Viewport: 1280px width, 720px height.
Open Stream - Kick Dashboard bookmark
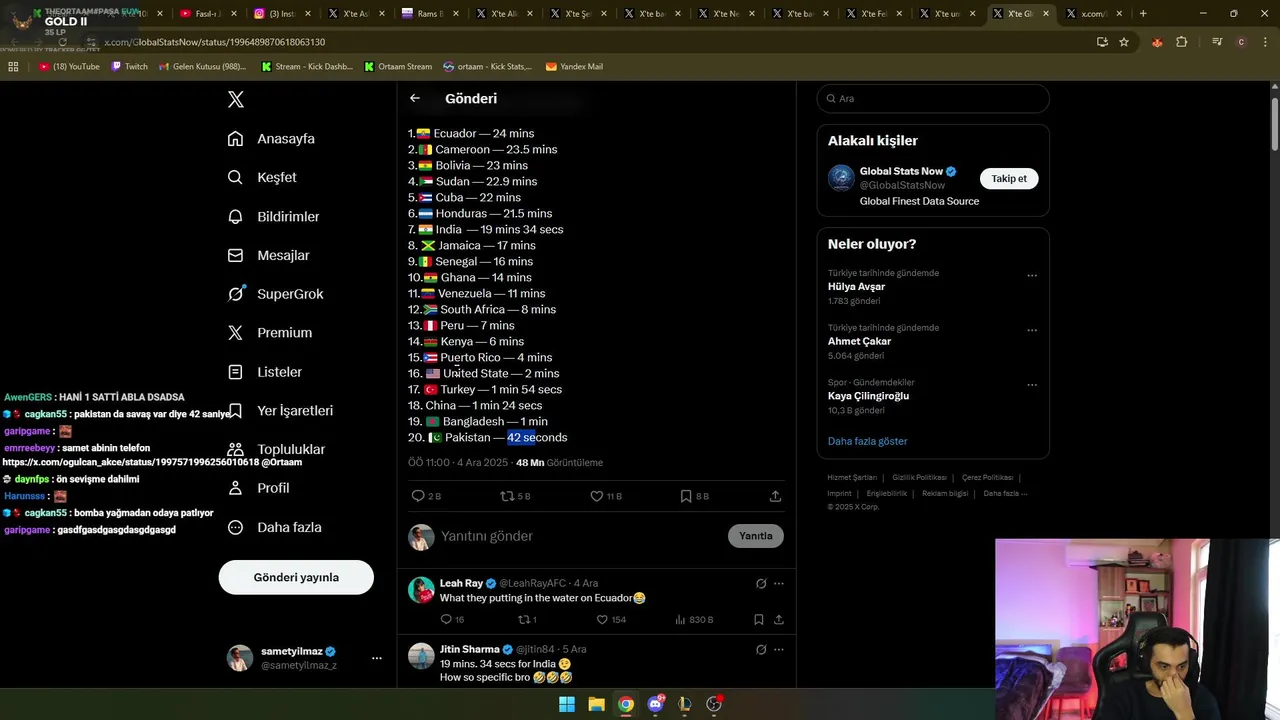coord(307,67)
